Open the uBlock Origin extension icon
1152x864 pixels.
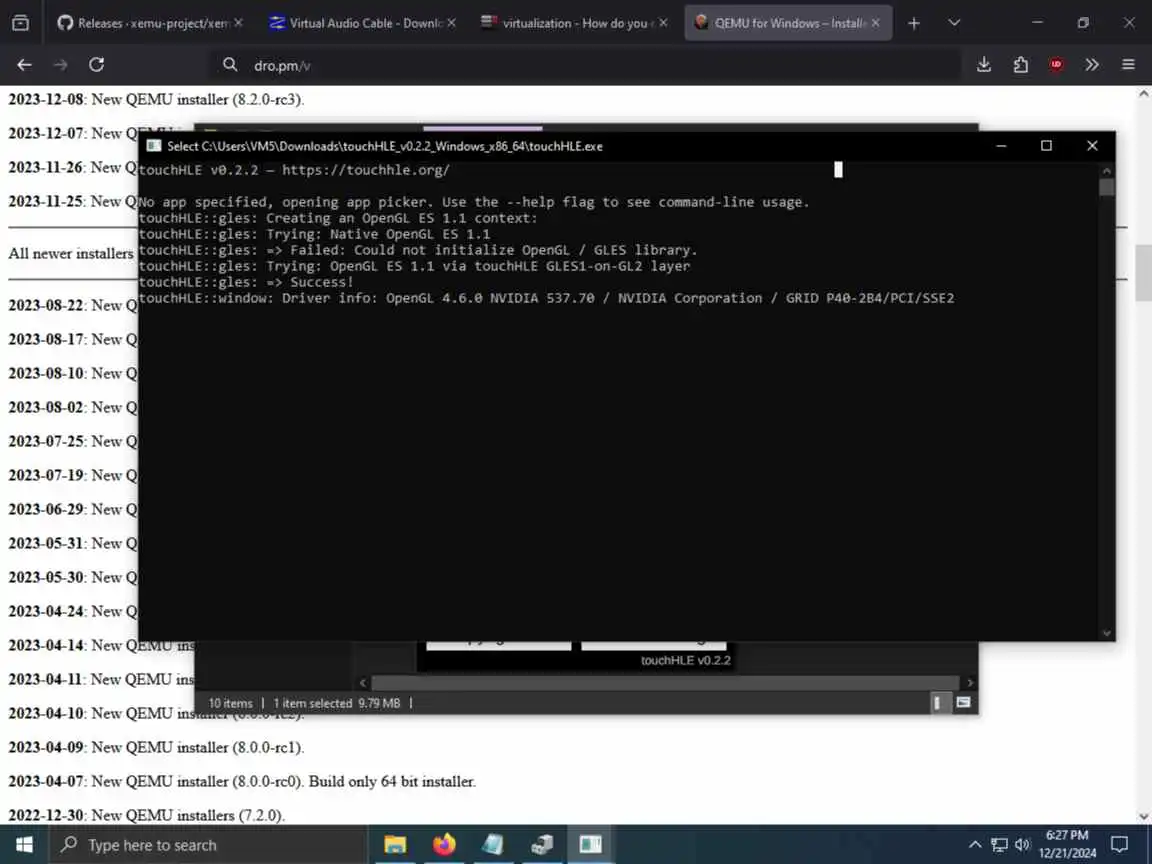[x=1056, y=65]
